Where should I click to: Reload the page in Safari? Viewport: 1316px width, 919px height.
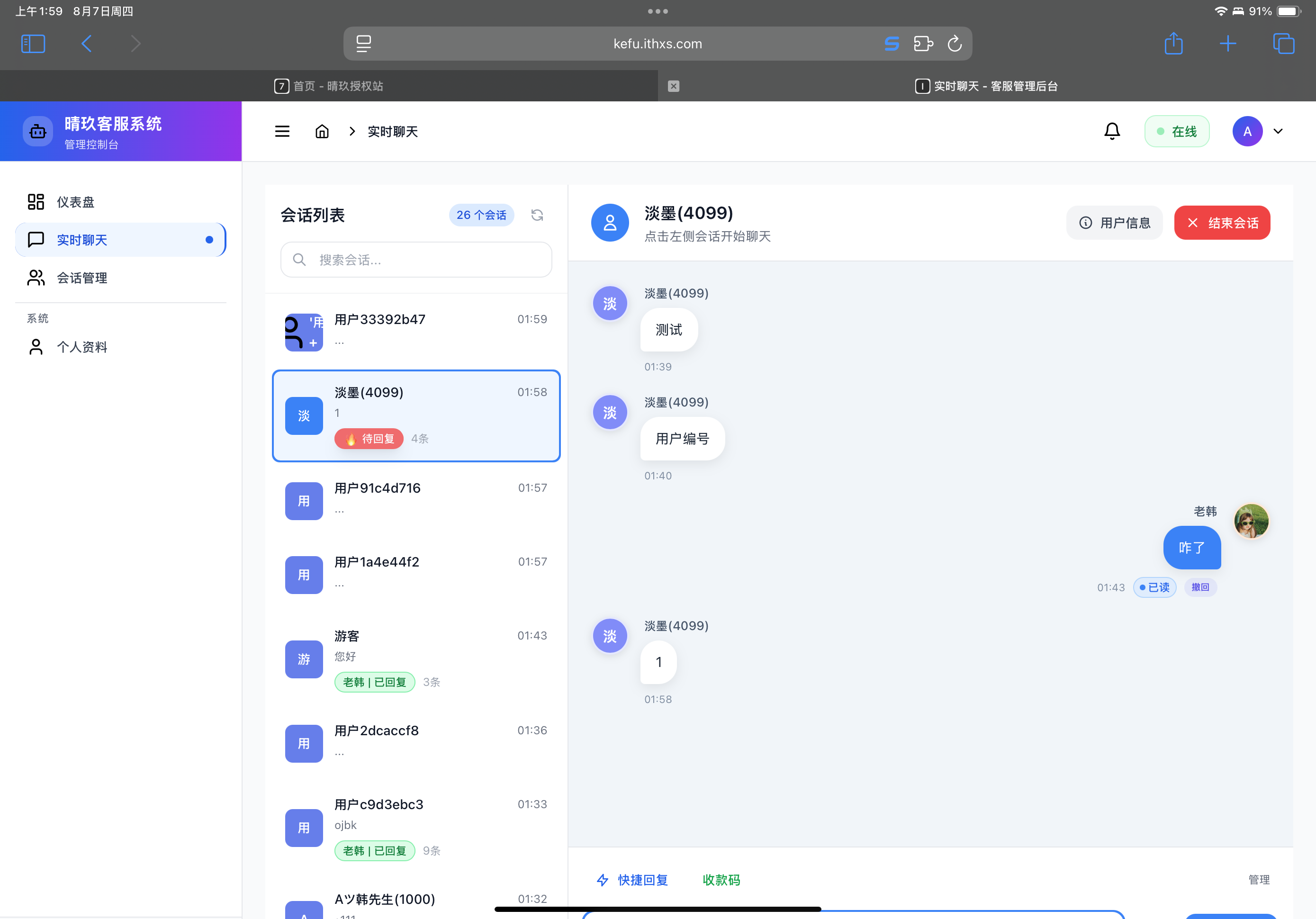pos(955,44)
